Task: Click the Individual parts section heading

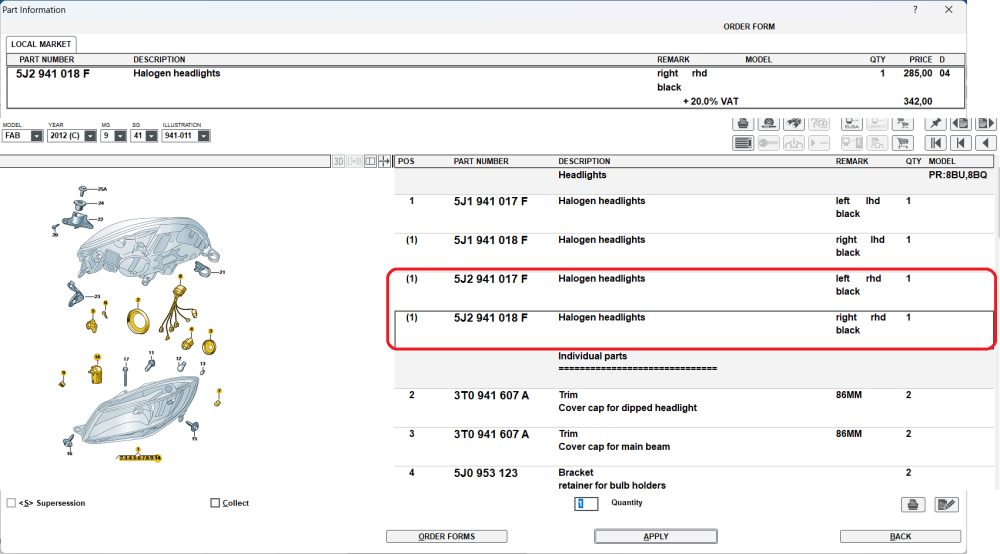Action: coord(592,356)
